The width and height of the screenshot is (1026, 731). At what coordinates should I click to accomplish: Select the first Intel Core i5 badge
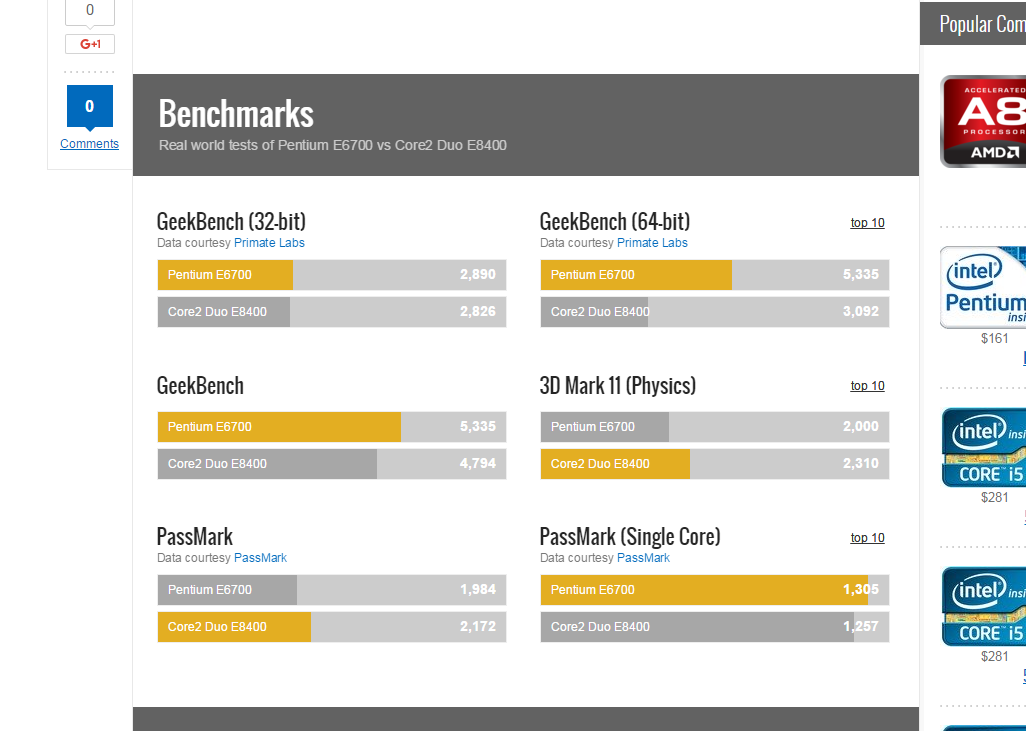click(x=984, y=447)
